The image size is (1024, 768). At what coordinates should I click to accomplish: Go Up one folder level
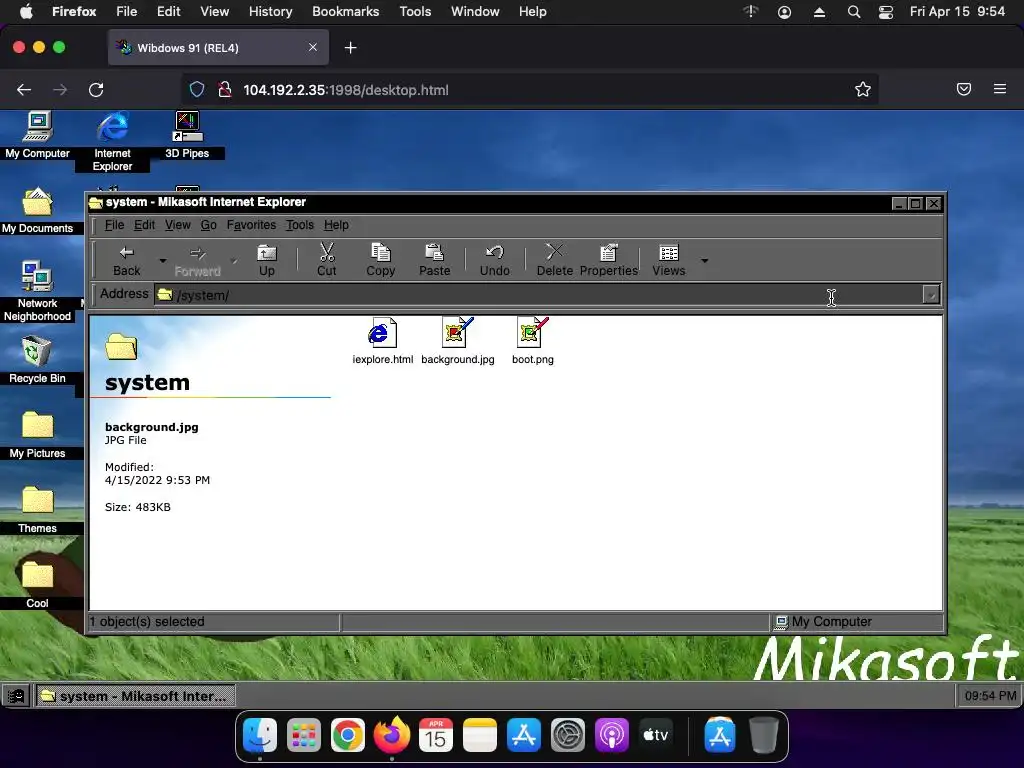[266, 260]
